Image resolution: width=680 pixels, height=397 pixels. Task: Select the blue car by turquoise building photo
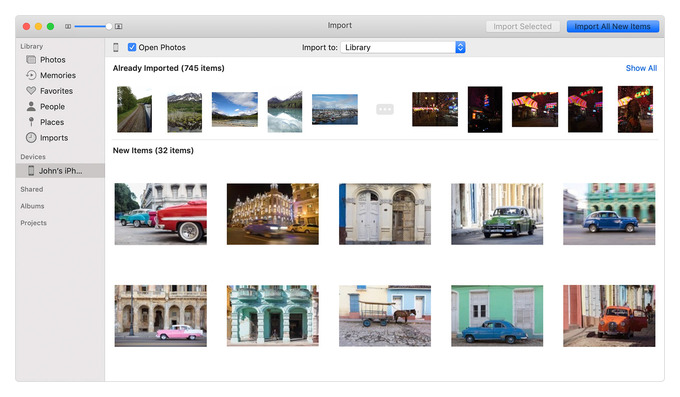[x=609, y=214]
